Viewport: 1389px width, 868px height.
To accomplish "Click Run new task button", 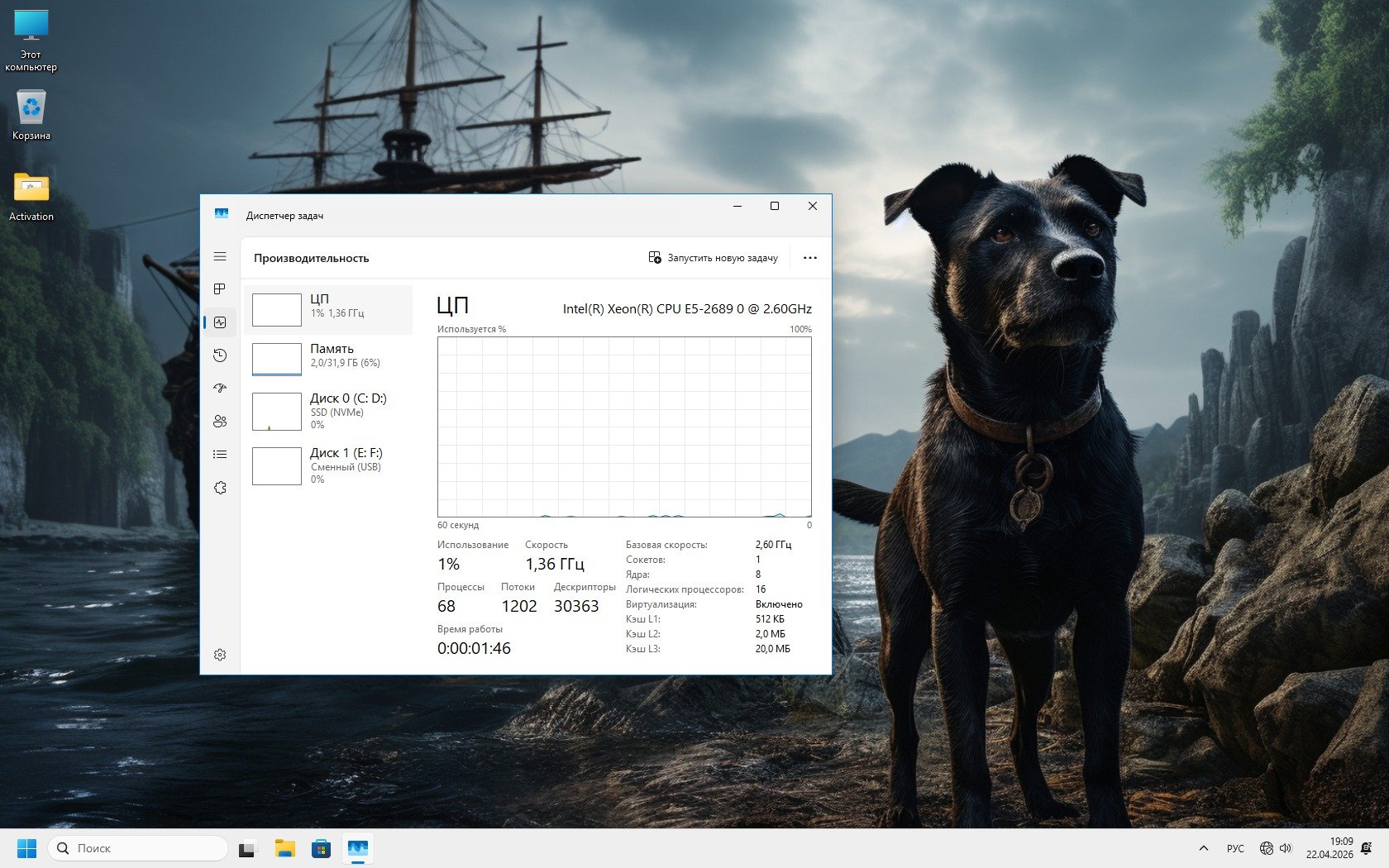I will 713,258.
